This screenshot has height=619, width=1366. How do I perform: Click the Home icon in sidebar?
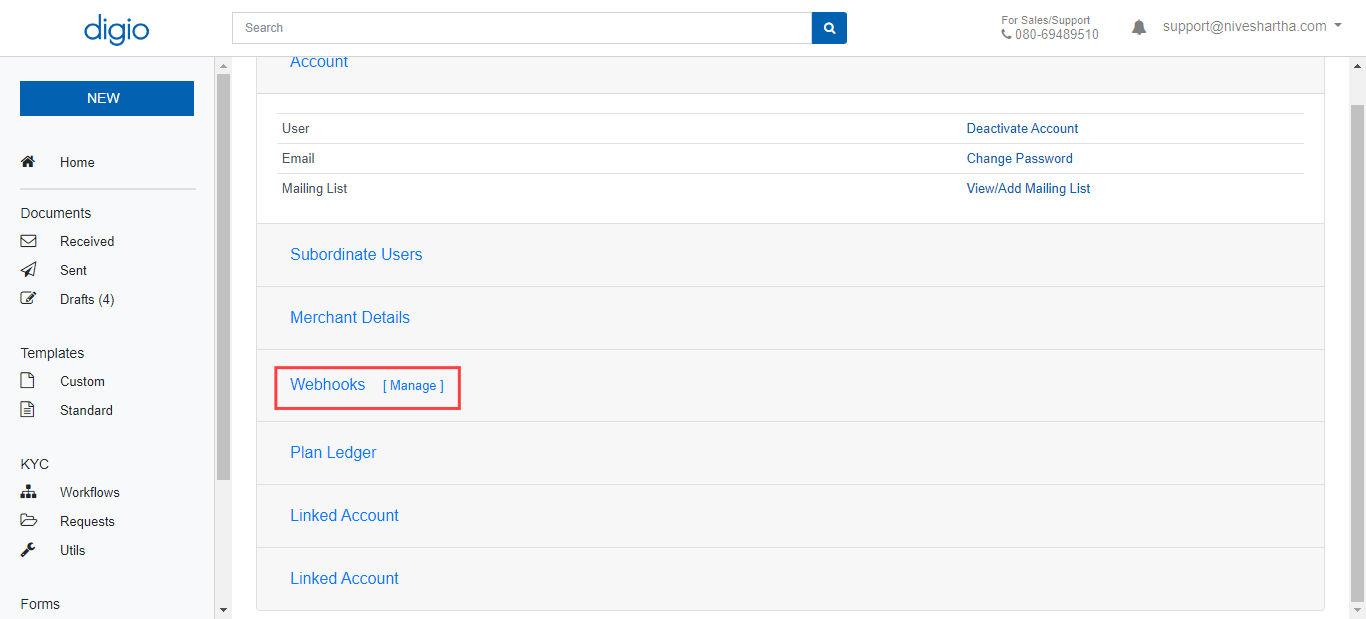click(28, 162)
